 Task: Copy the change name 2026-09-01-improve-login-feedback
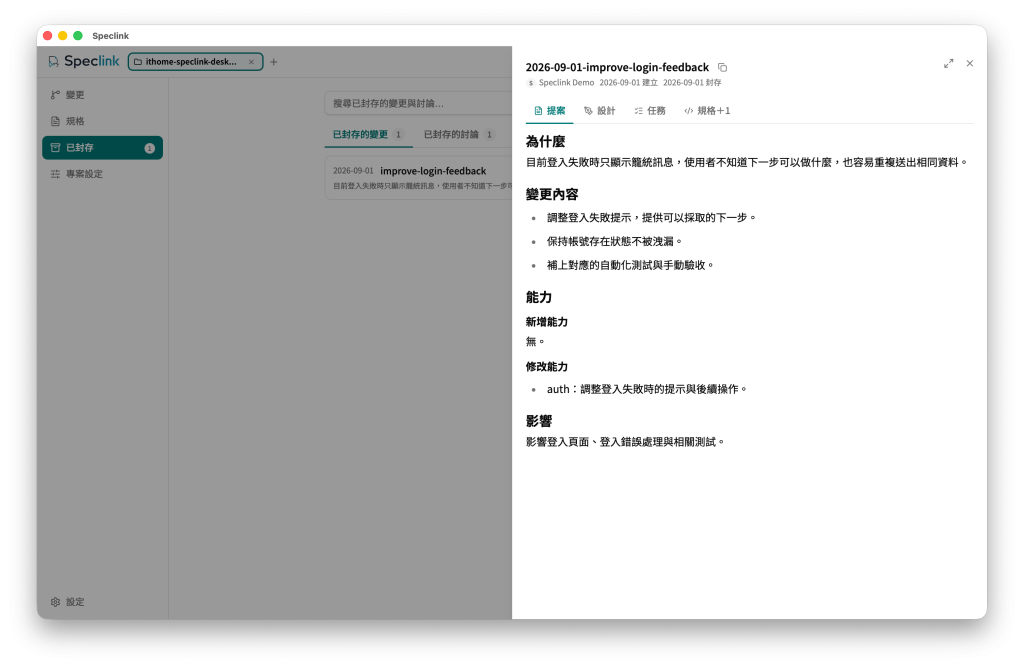[722, 67]
